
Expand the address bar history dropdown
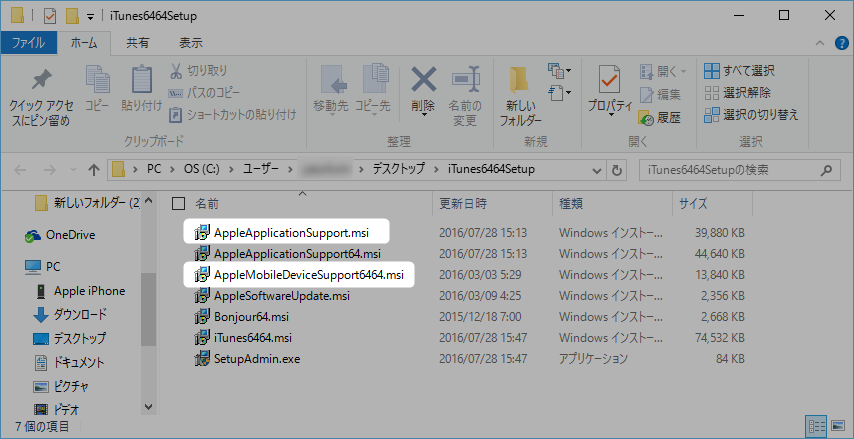(597, 170)
